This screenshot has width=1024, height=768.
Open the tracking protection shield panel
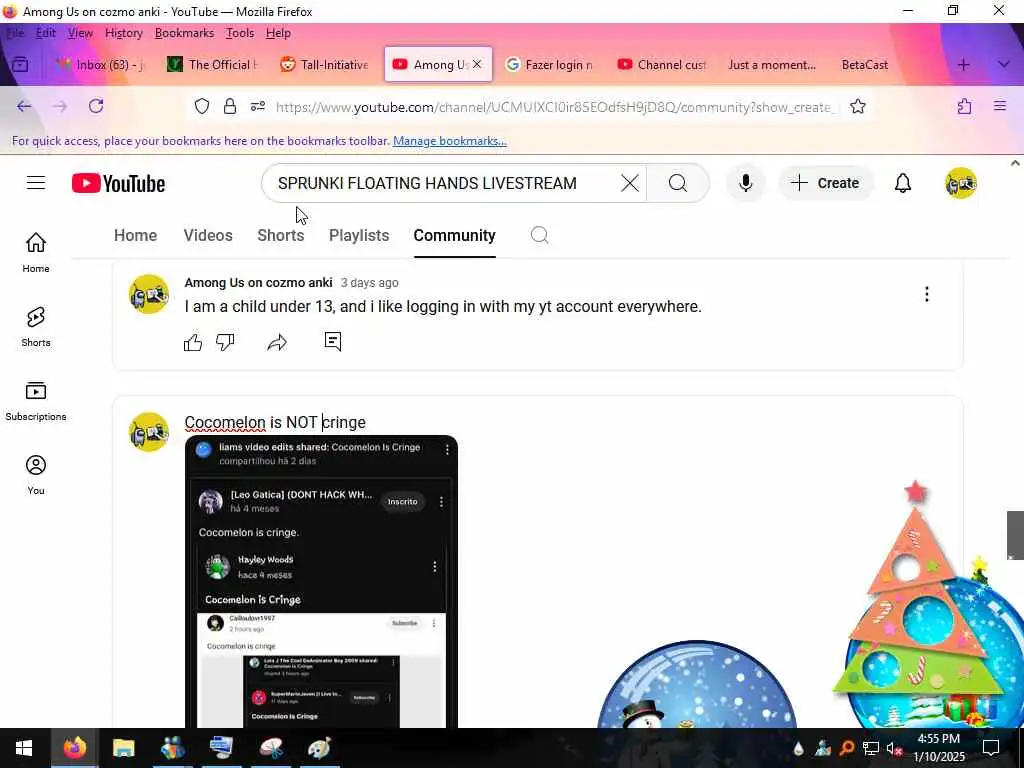(202, 106)
